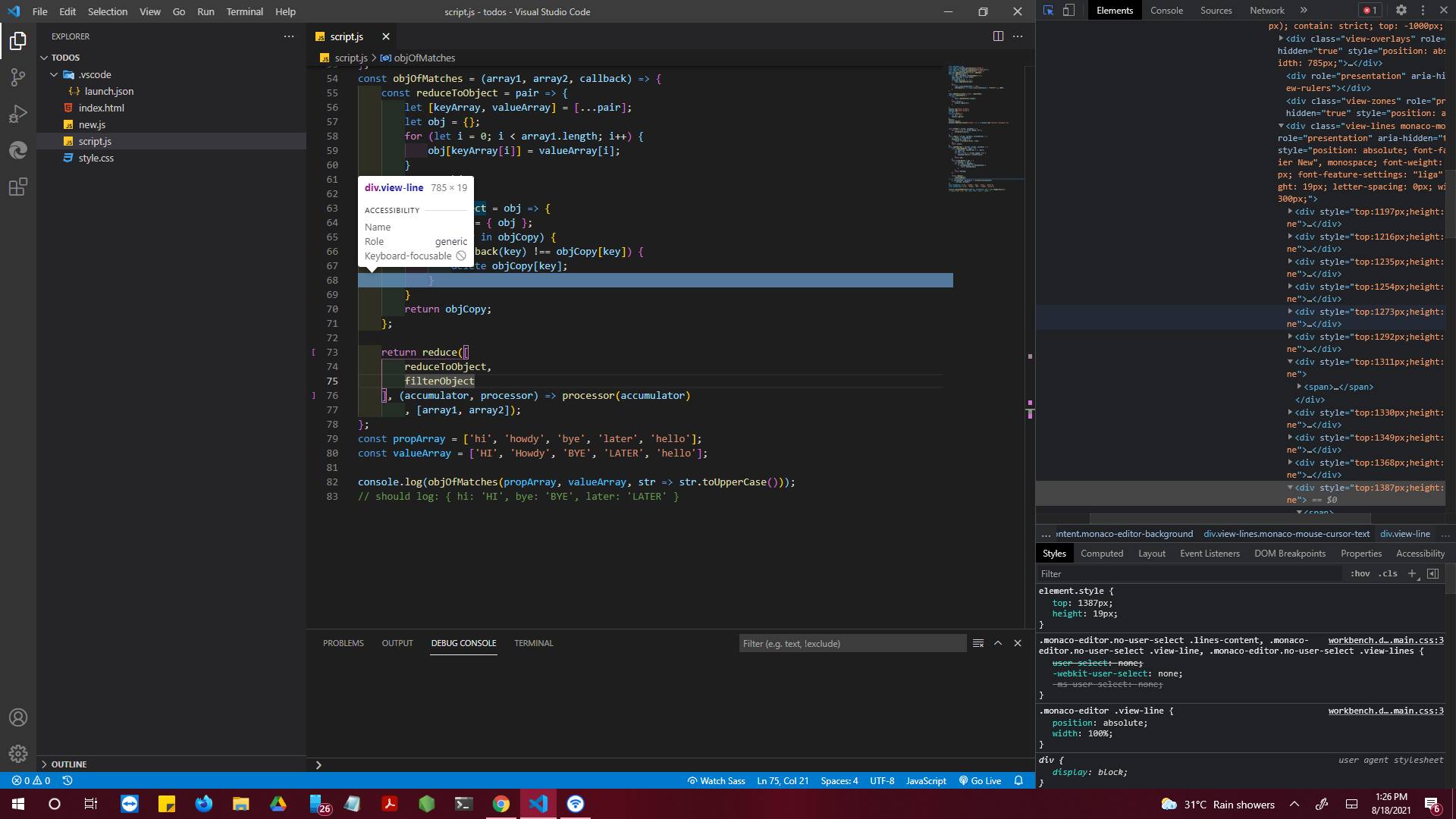The width and height of the screenshot is (1456, 819).
Task: Switch to the Computed tab
Action: coord(1101,554)
